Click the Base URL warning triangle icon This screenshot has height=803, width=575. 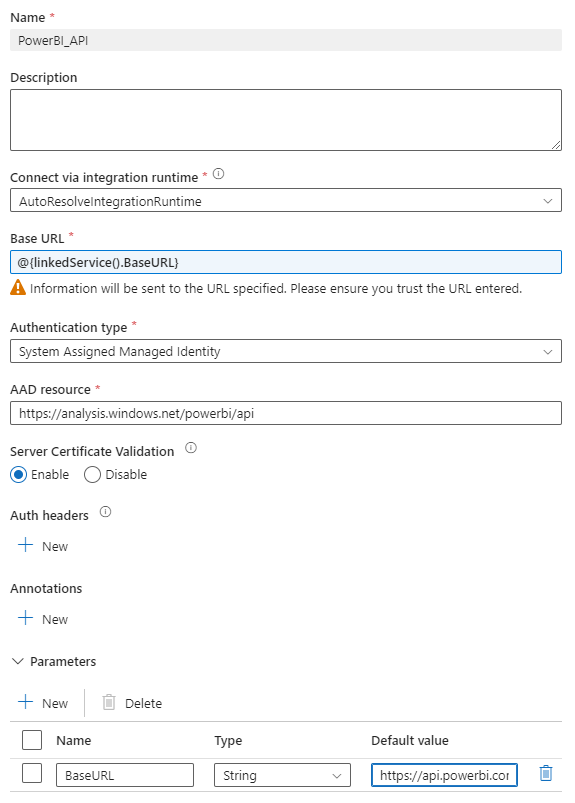tap(18, 287)
